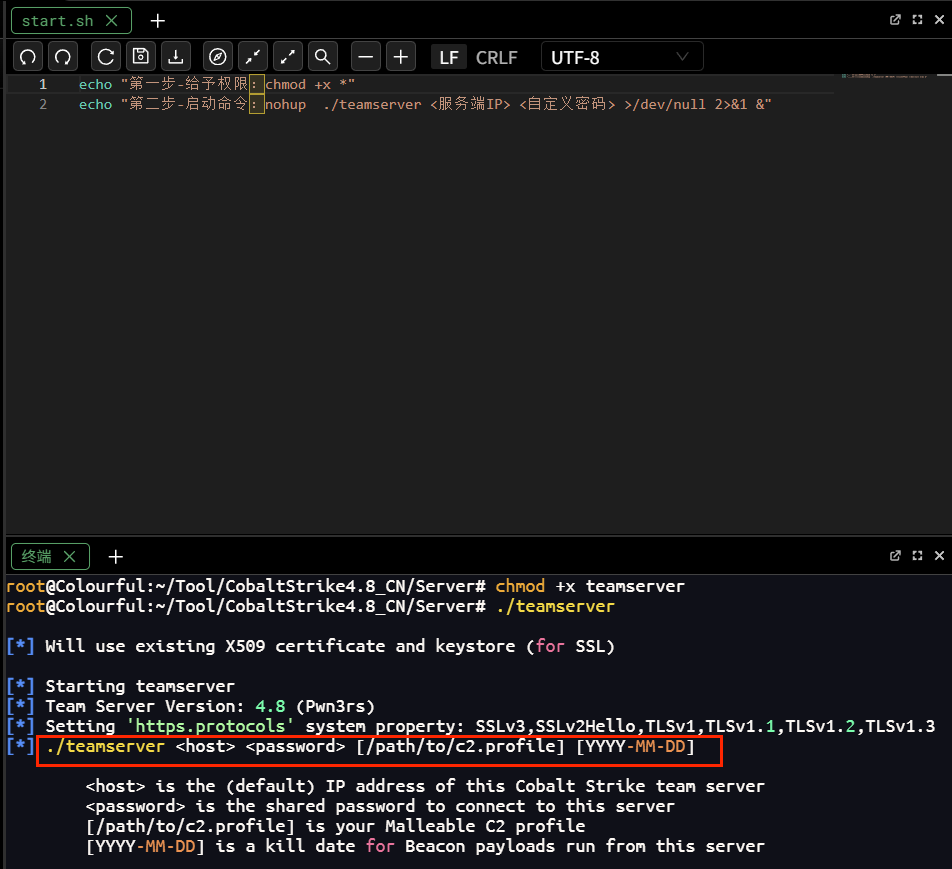This screenshot has height=869, width=952.
Task: Click 'Will use existing X509 certificate' line
Action: point(330,646)
